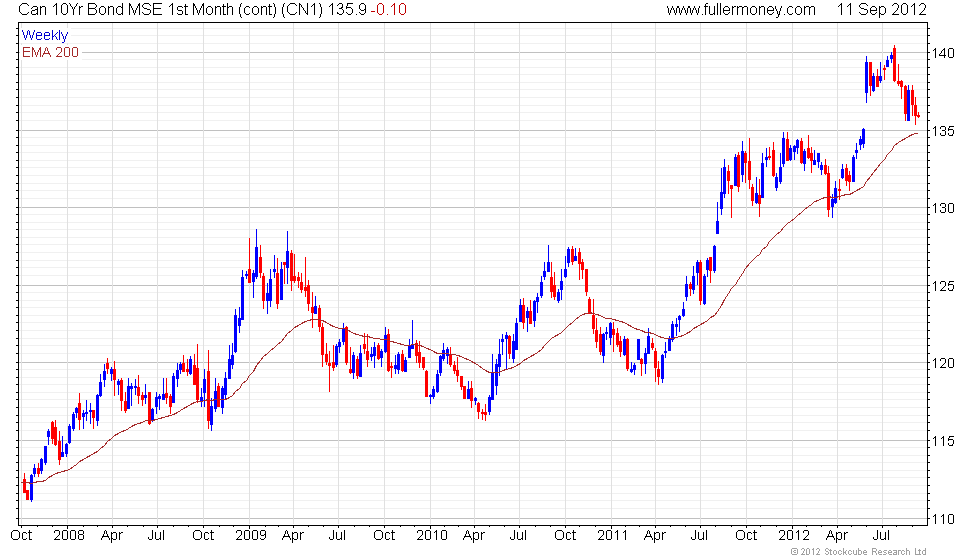
Task: Open the www.fullermoney.com link
Action: (x=741, y=10)
